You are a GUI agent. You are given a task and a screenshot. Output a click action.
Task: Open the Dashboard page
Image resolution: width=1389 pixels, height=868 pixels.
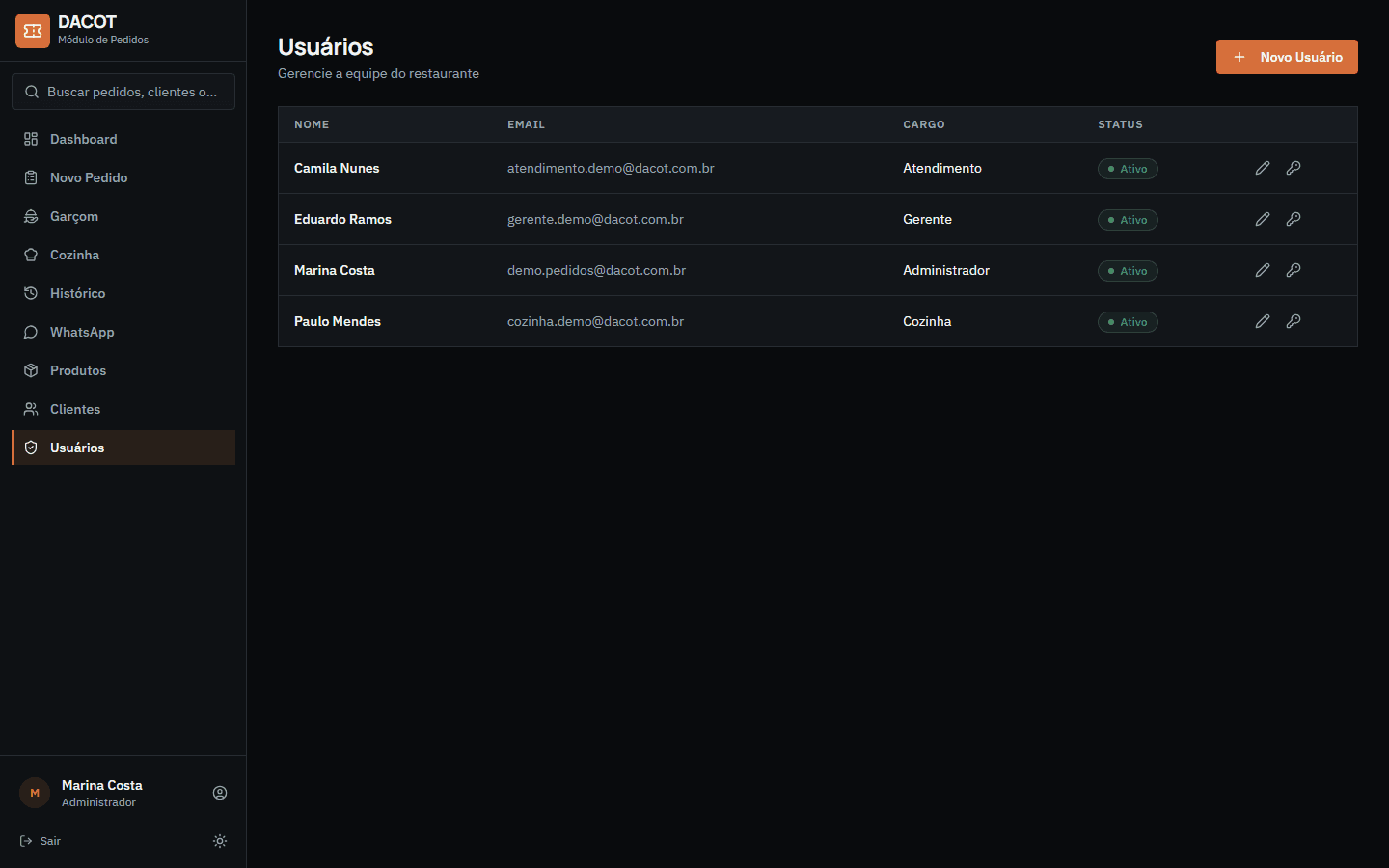(123, 139)
